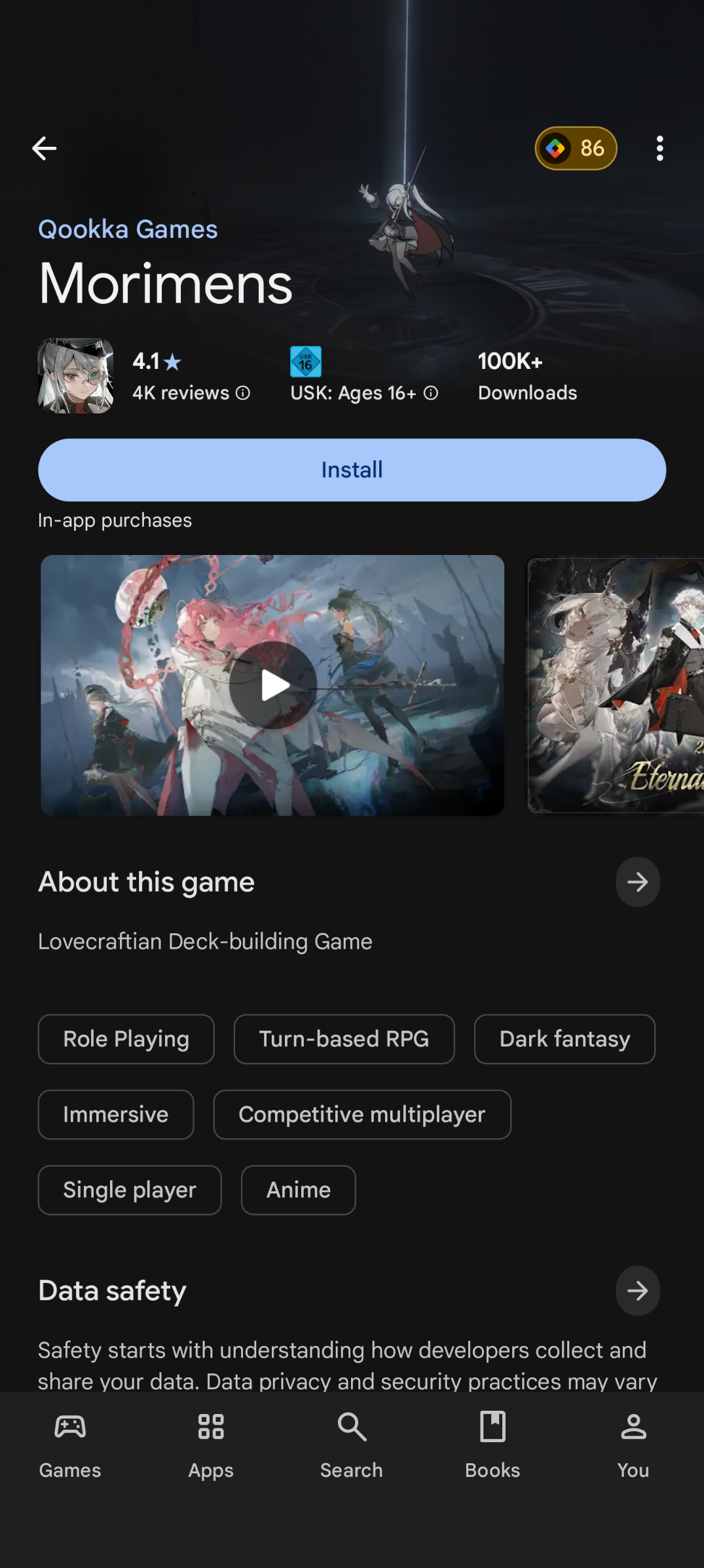Select the Immersive tag
Screen dimensions: 704x1568
tap(116, 1115)
